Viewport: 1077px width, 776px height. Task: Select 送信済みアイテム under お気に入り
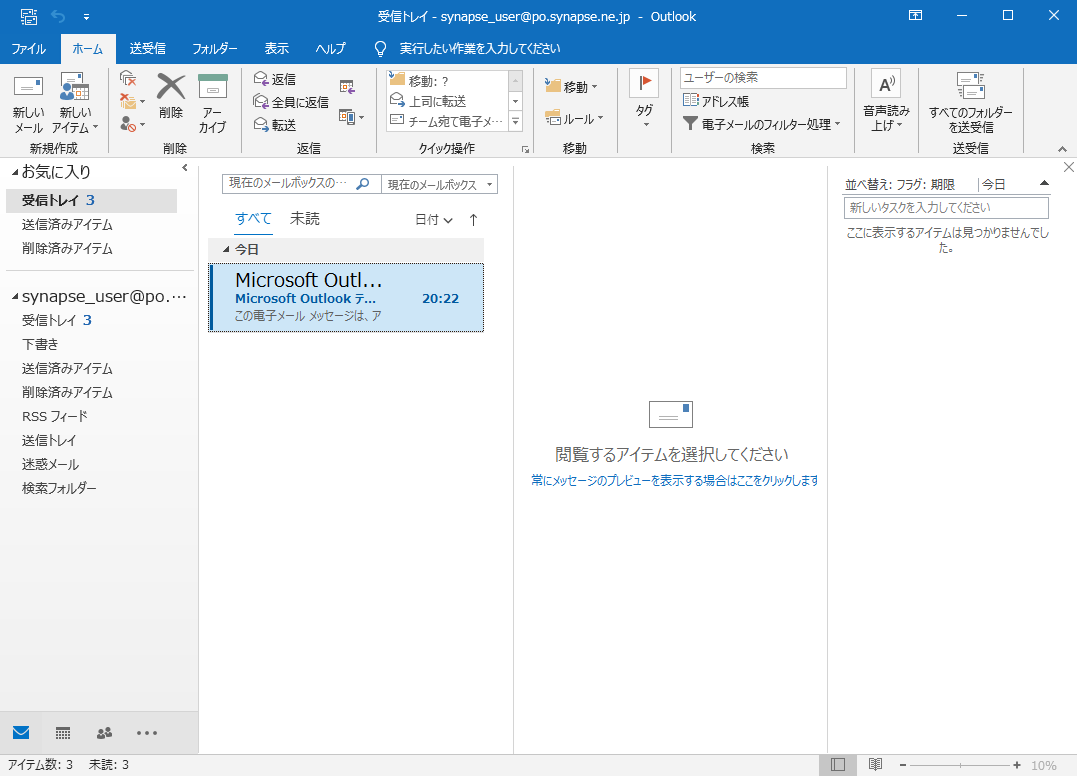click(x=67, y=225)
